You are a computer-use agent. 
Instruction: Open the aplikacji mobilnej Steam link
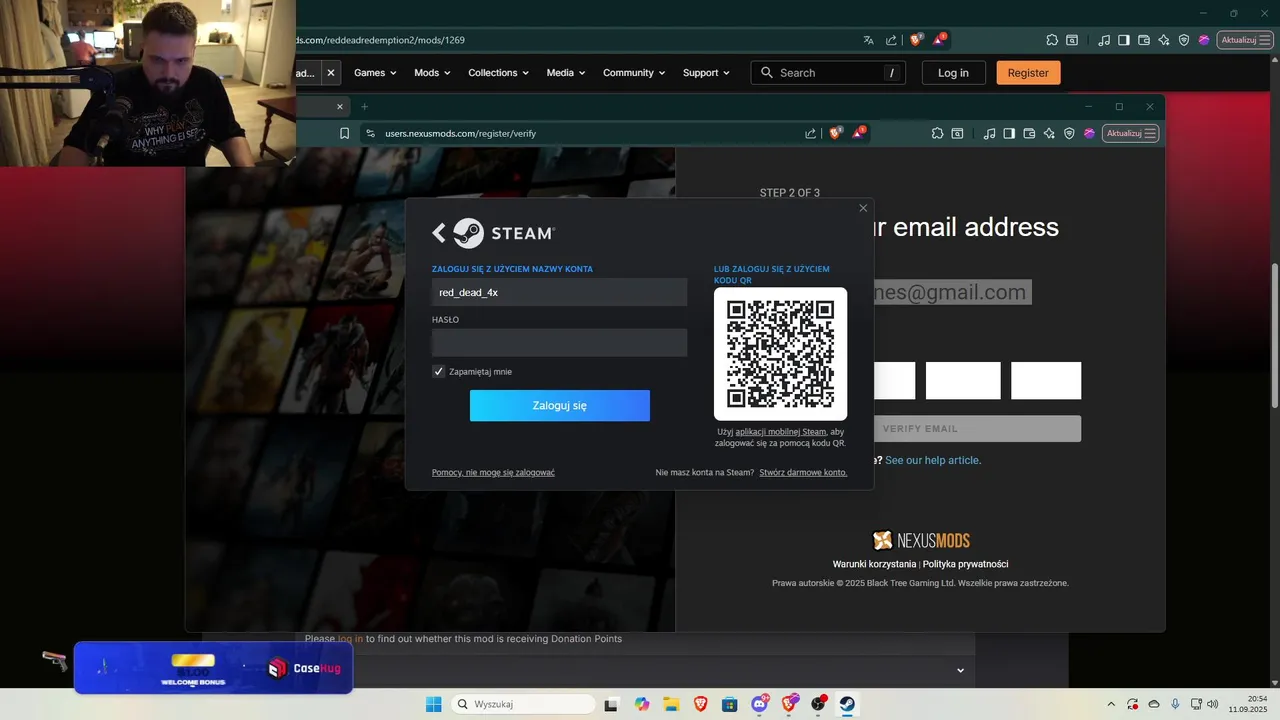781,432
